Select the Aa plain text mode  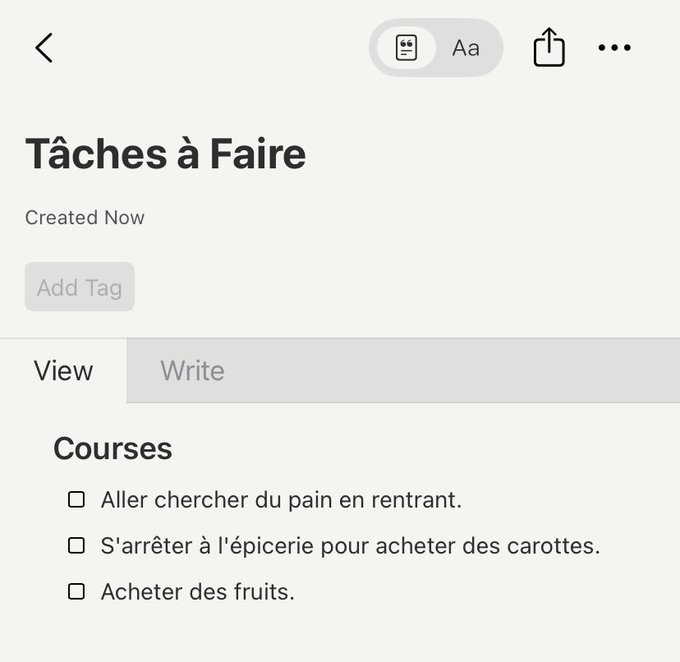(466, 48)
